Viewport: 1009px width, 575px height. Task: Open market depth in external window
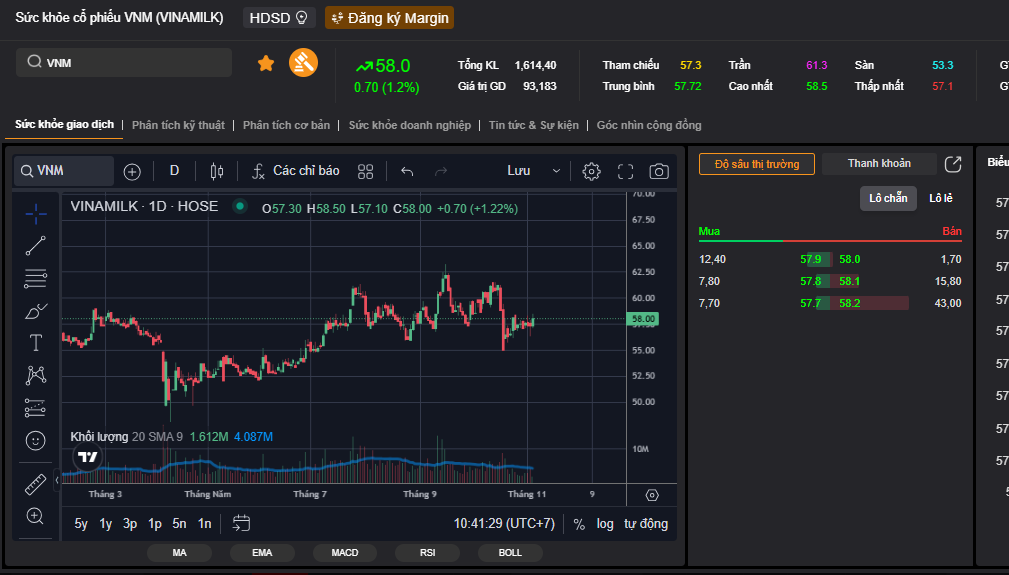[x=953, y=164]
